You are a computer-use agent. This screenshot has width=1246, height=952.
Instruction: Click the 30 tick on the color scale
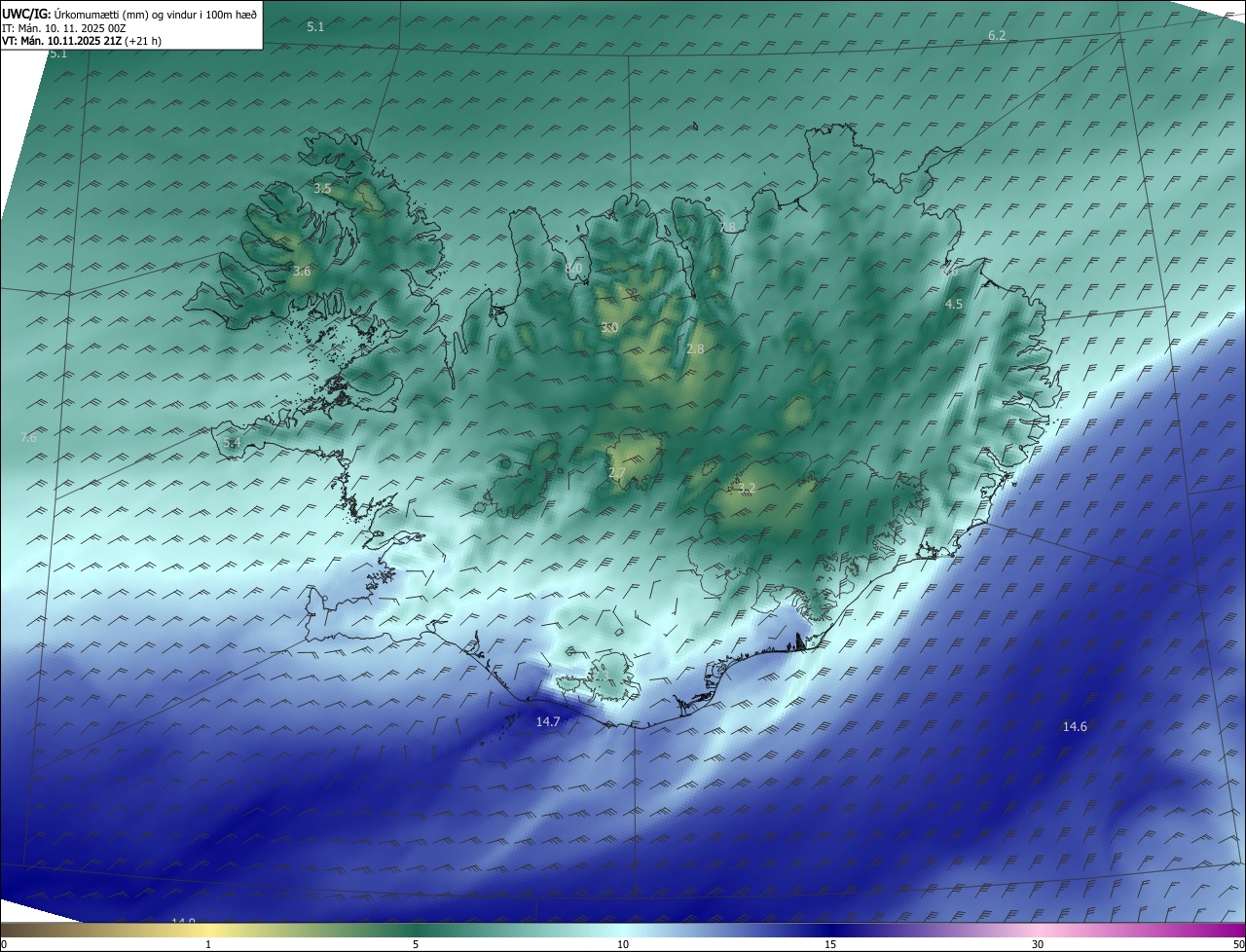[1038, 944]
